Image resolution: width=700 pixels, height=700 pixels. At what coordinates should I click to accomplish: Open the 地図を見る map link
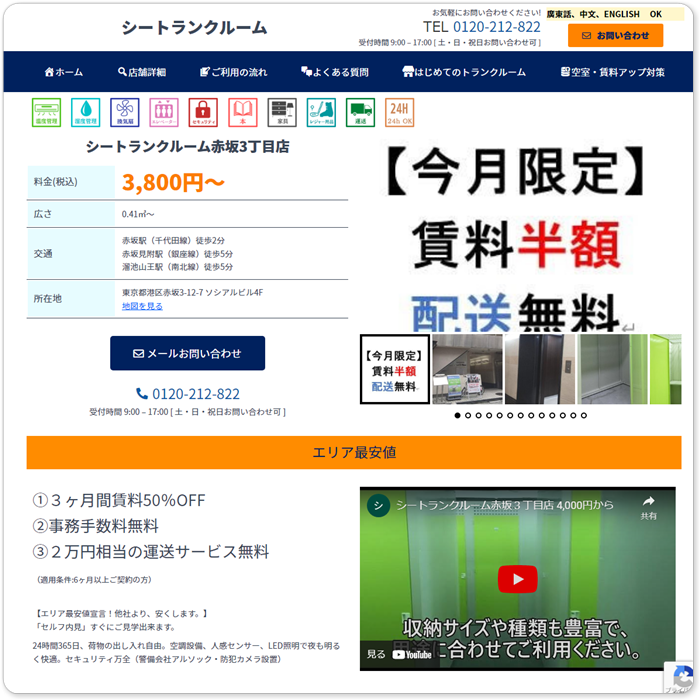pos(142,306)
